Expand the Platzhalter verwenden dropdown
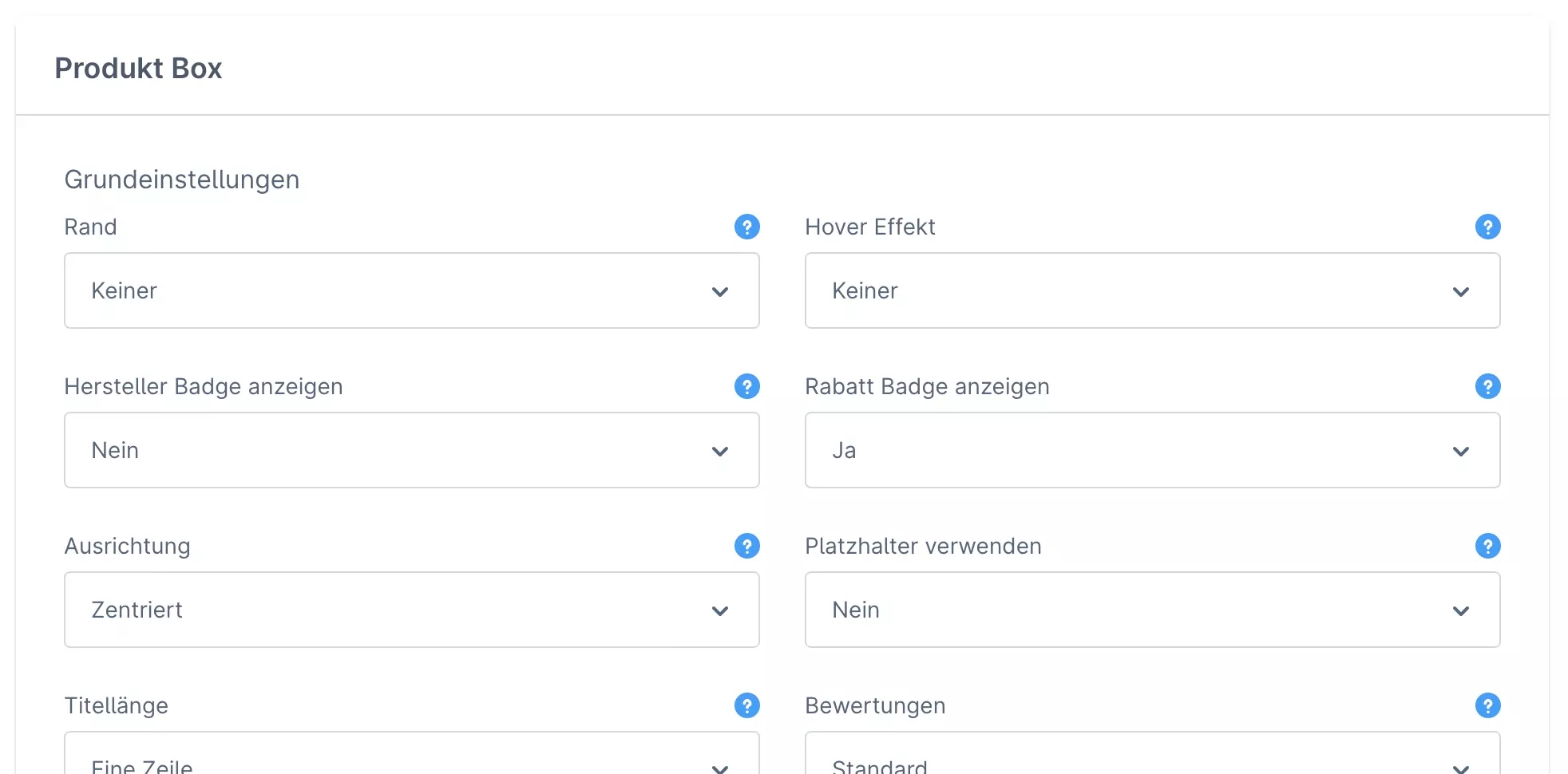Image resolution: width=1568 pixels, height=774 pixels. coord(1152,610)
